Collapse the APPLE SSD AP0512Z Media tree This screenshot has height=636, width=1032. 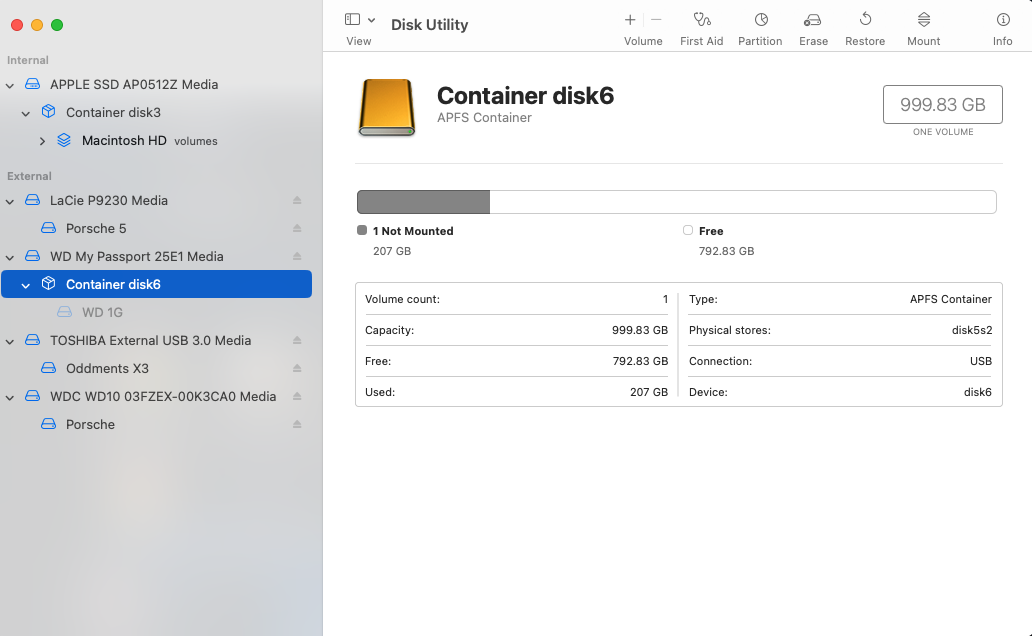pos(10,85)
